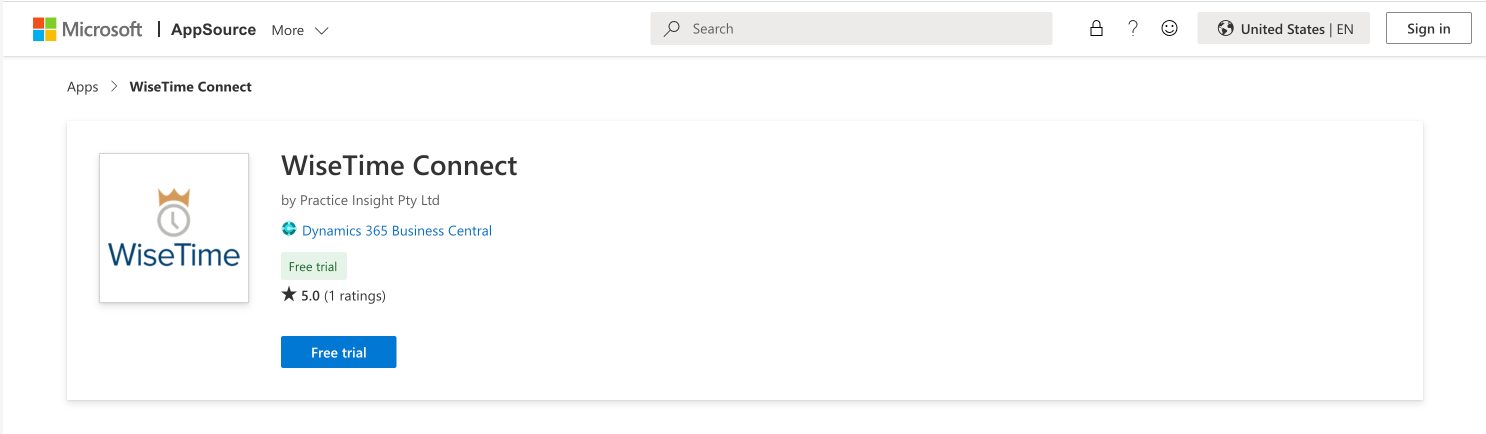Open Dynamics 365 Business Central link
This screenshot has width=1486, height=434.
(x=397, y=231)
